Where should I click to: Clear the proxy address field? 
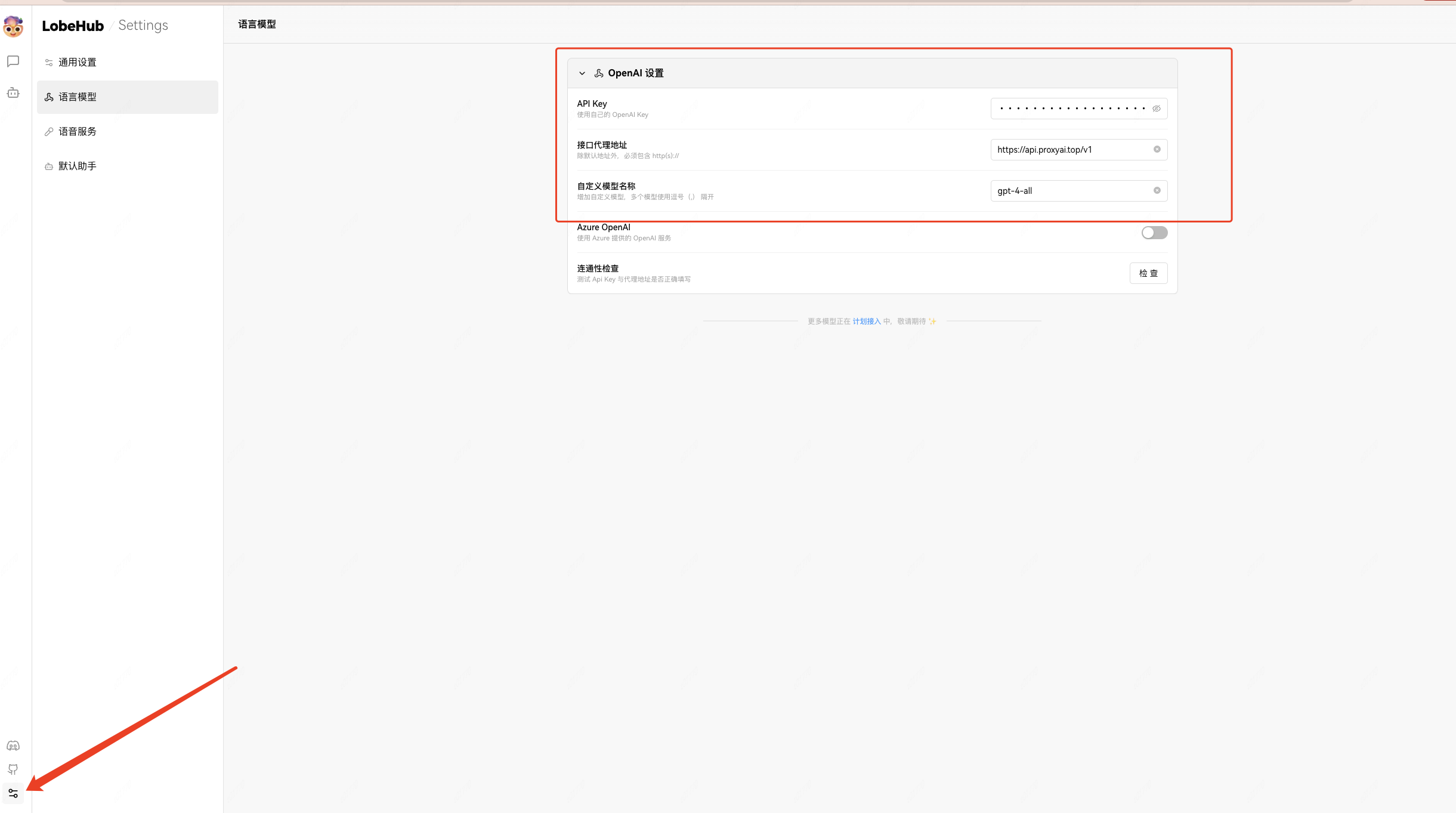[x=1157, y=149]
